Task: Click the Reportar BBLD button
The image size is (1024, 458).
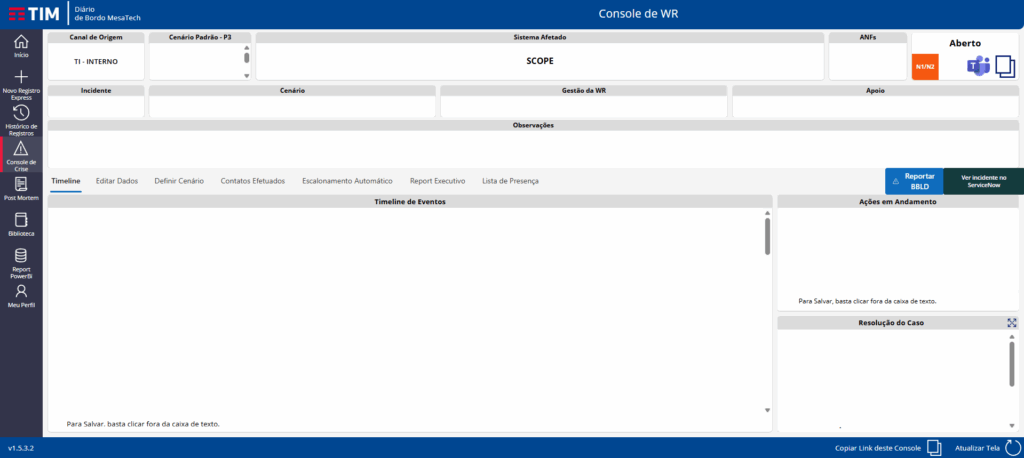Action: coord(913,181)
